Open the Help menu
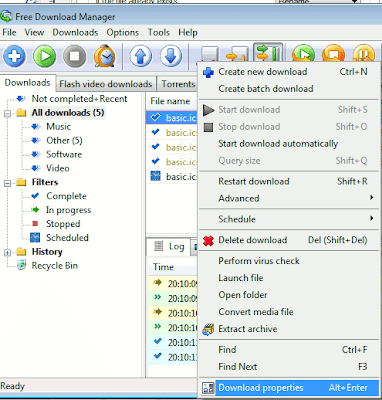 [x=188, y=32]
